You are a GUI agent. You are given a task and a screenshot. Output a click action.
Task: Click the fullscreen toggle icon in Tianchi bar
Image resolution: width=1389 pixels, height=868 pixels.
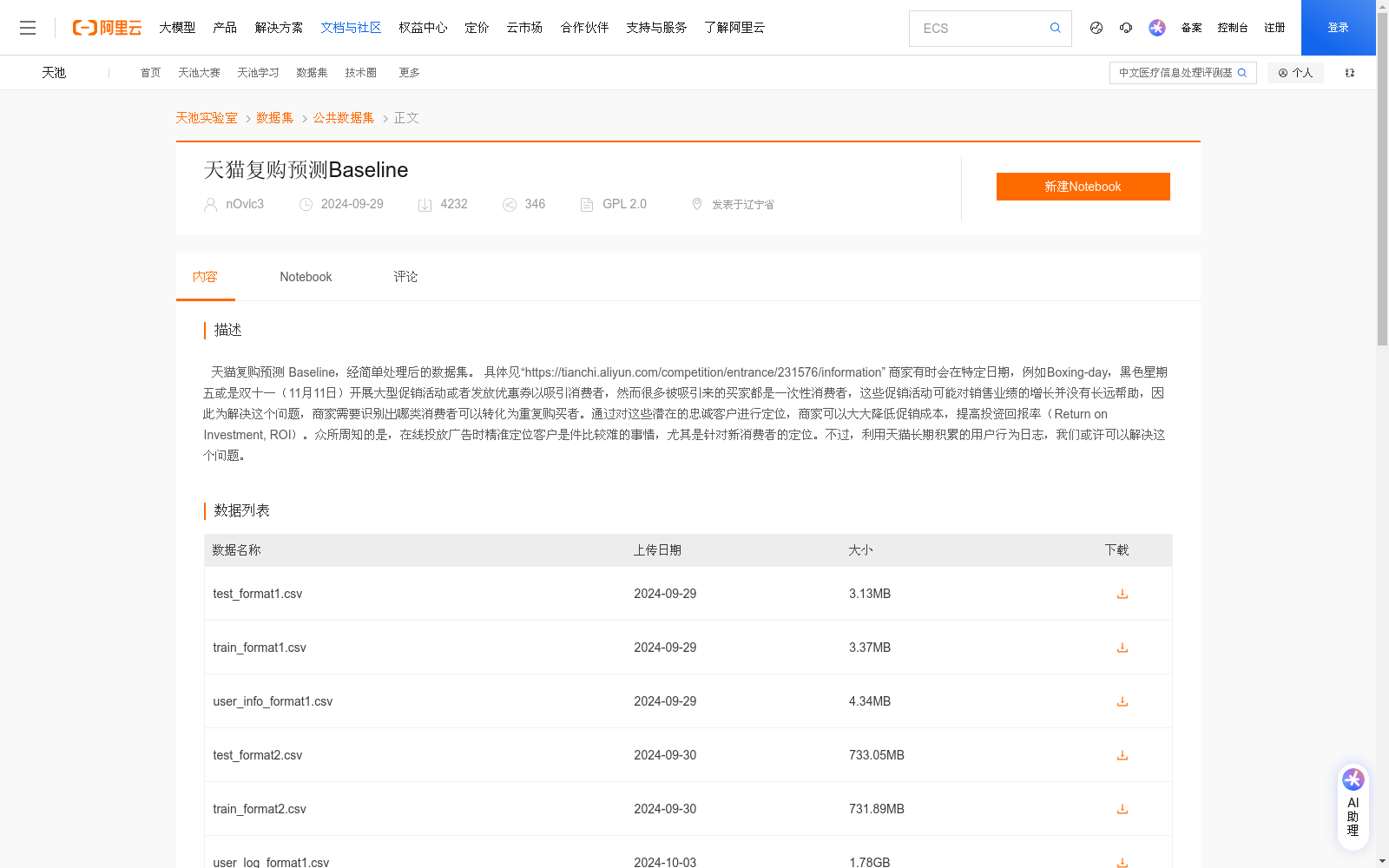click(x=1350, y=73)
